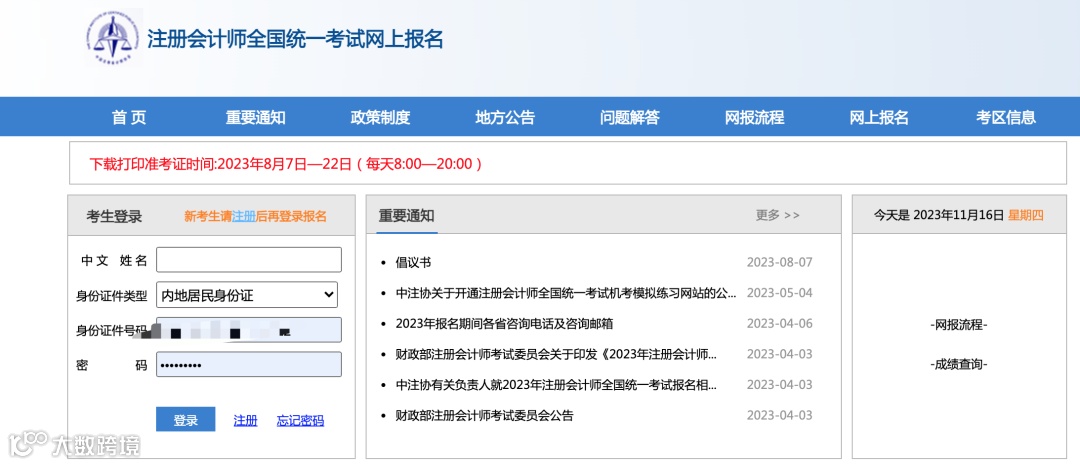Focus the 身份证件号码 input field
This screenshot has height=465, width=1080.
[x=249, y=330]
